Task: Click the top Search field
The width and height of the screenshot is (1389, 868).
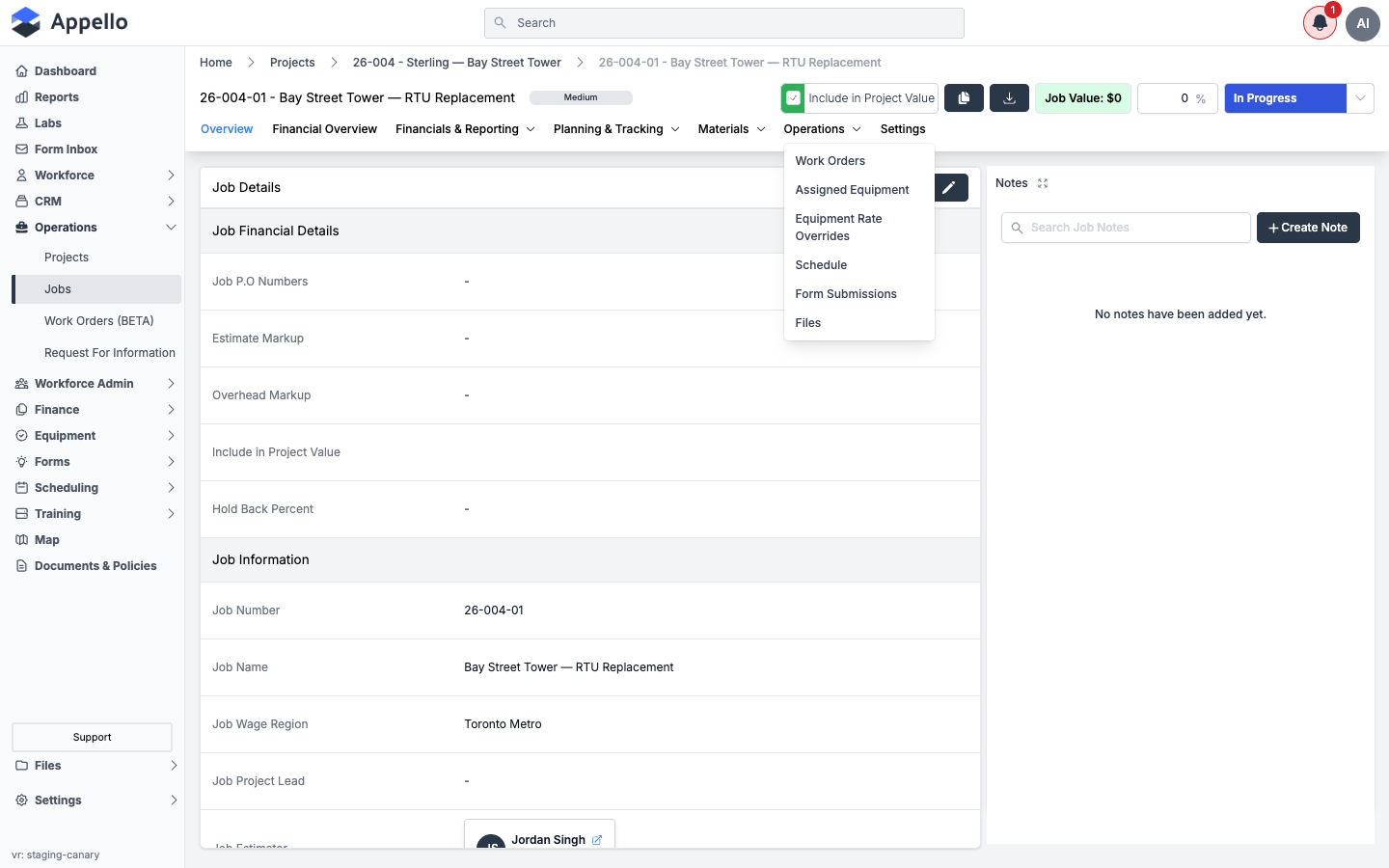Action: pyautogui.click(x=724, y=23)
